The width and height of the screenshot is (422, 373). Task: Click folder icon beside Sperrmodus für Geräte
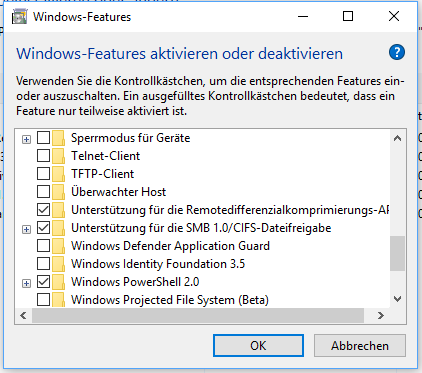pyautogui.click(x=58, y=138)
